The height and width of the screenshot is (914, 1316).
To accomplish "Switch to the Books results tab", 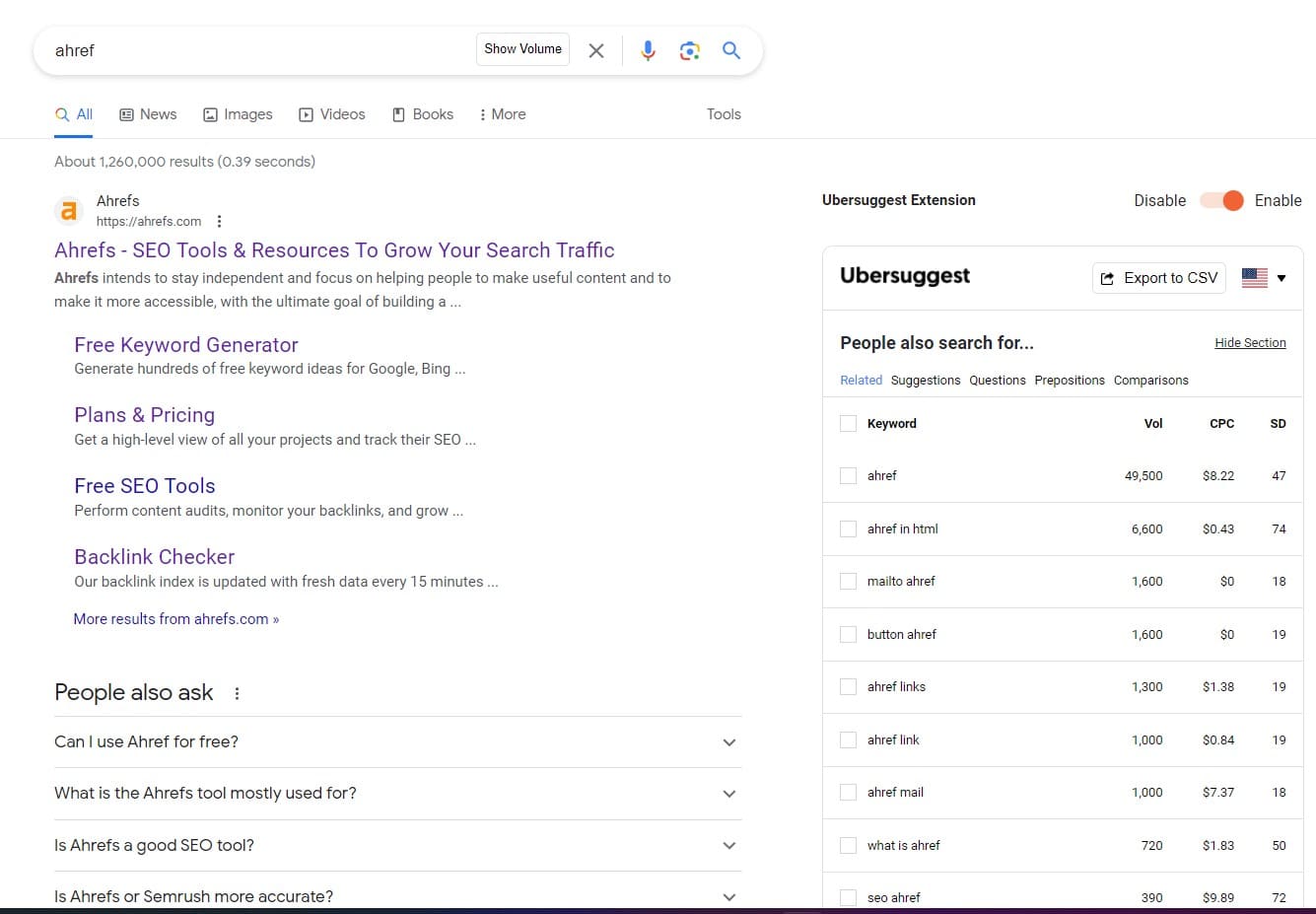I will click(423, 114).
